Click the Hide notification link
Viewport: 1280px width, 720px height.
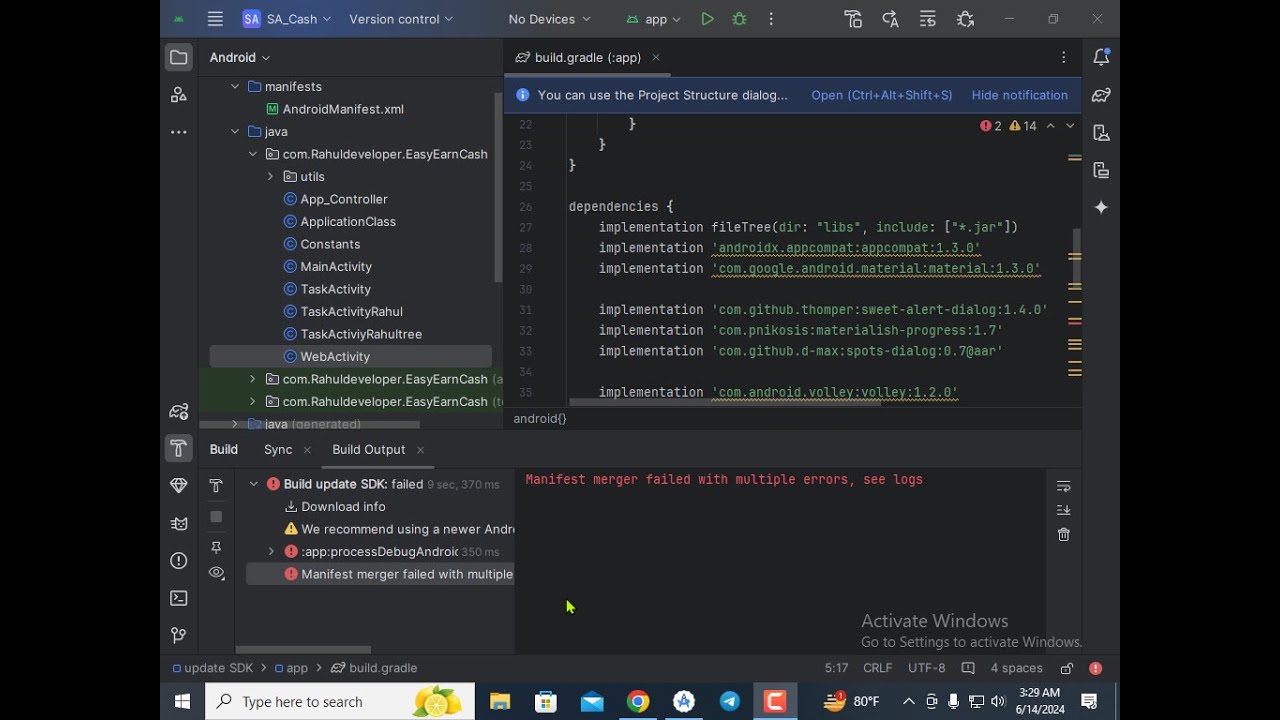(x=1020, y=95)
